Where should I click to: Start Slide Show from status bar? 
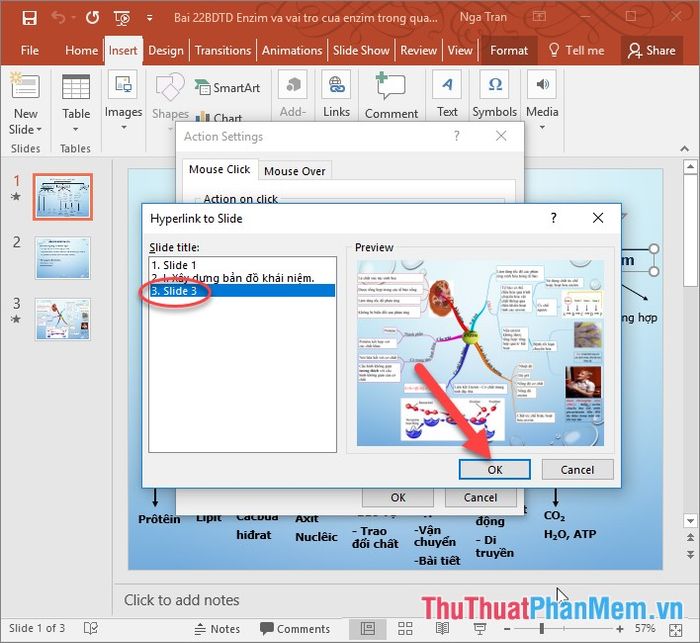click(x=480, y=629)
